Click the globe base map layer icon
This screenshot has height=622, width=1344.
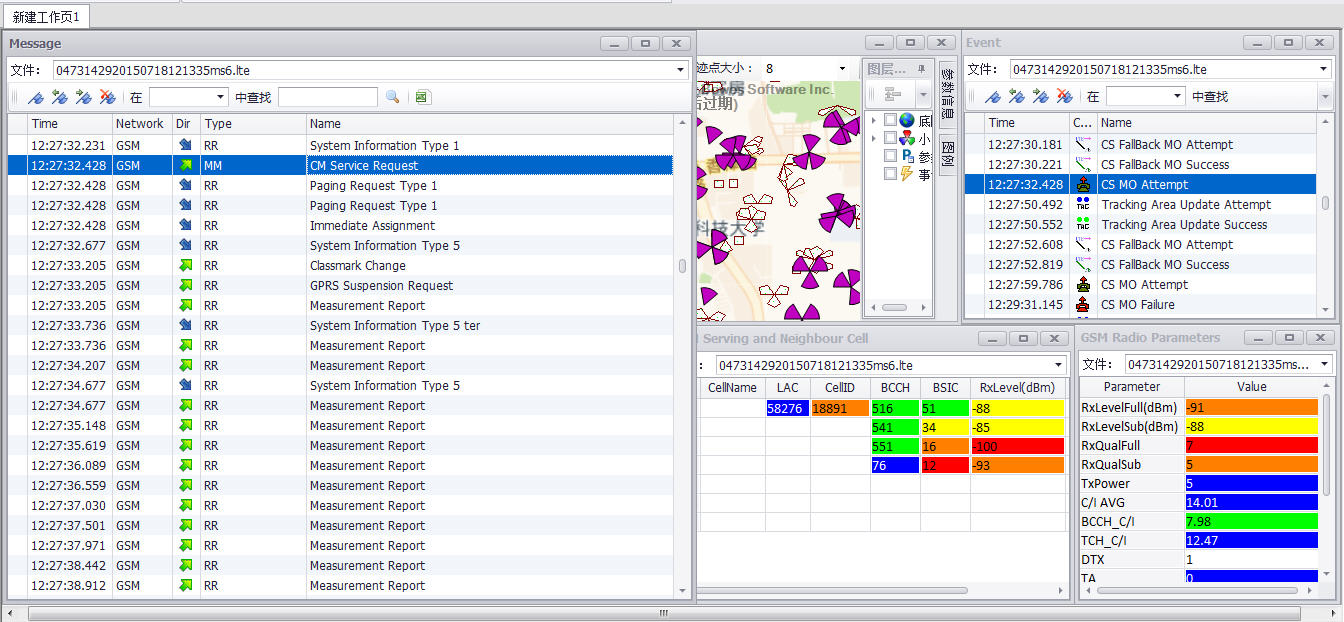[x=907, y=121]
